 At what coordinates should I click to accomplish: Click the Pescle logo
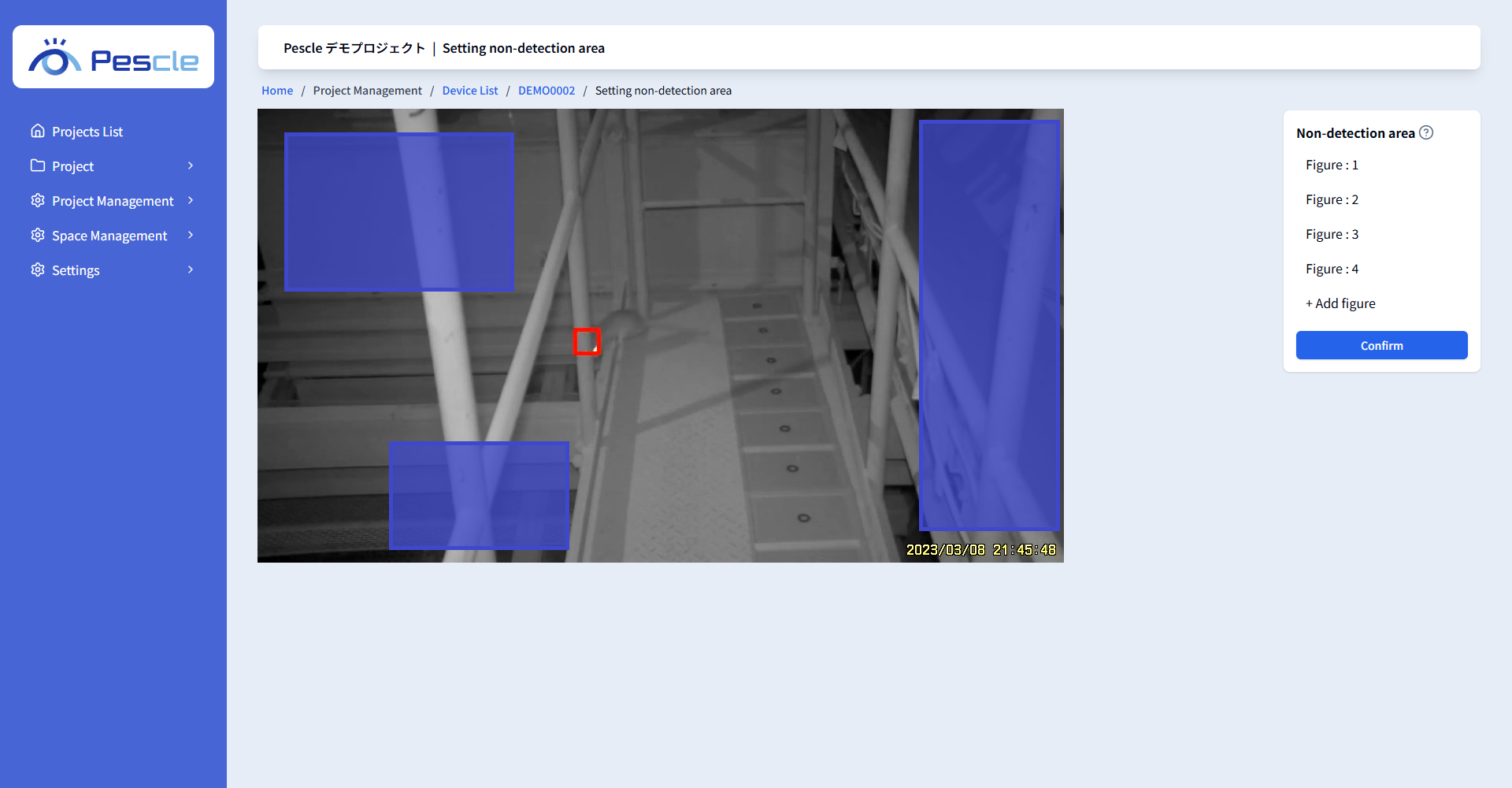click(x=113, y=57)
